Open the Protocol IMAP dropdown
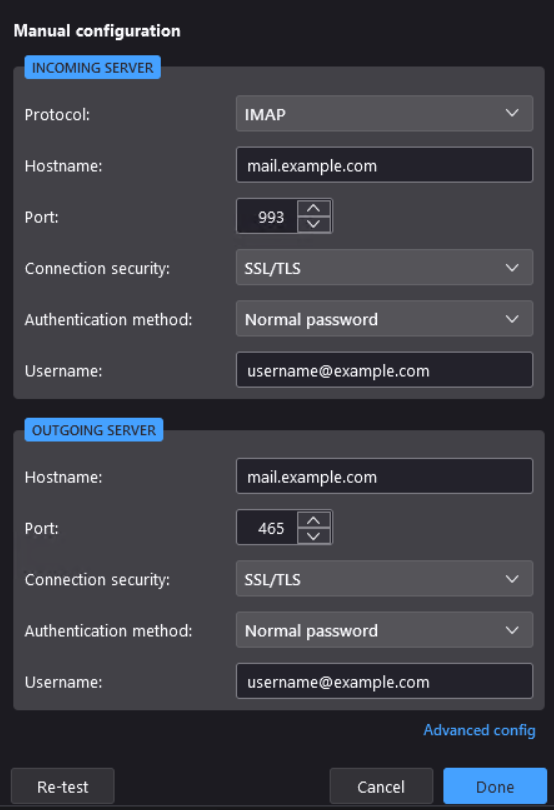Screen dimensions: 554x810 click(x=384, y=113)
